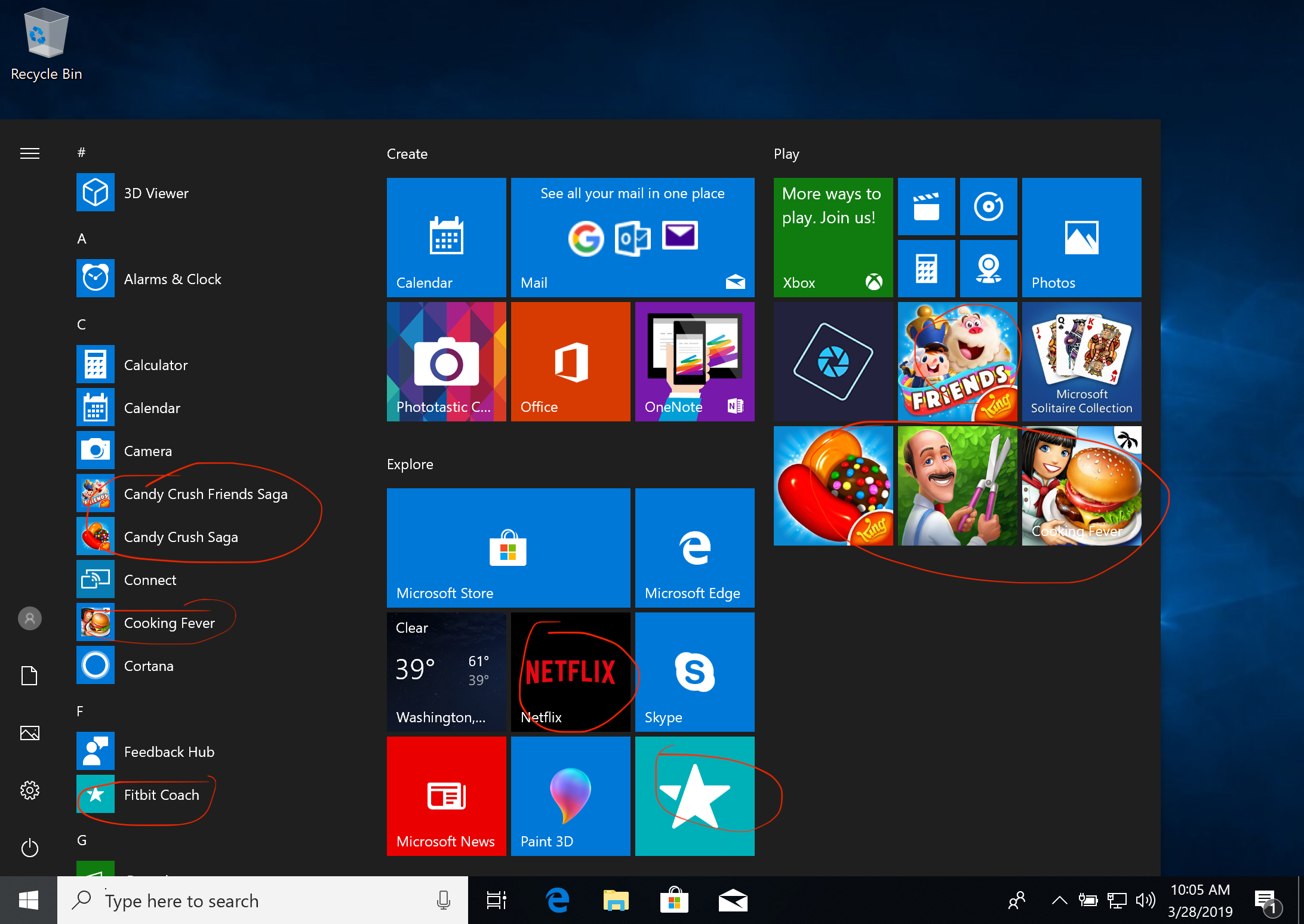
Task: Select Candy Crush Friends Saga list entry
Action: click(x=205, y=494)
